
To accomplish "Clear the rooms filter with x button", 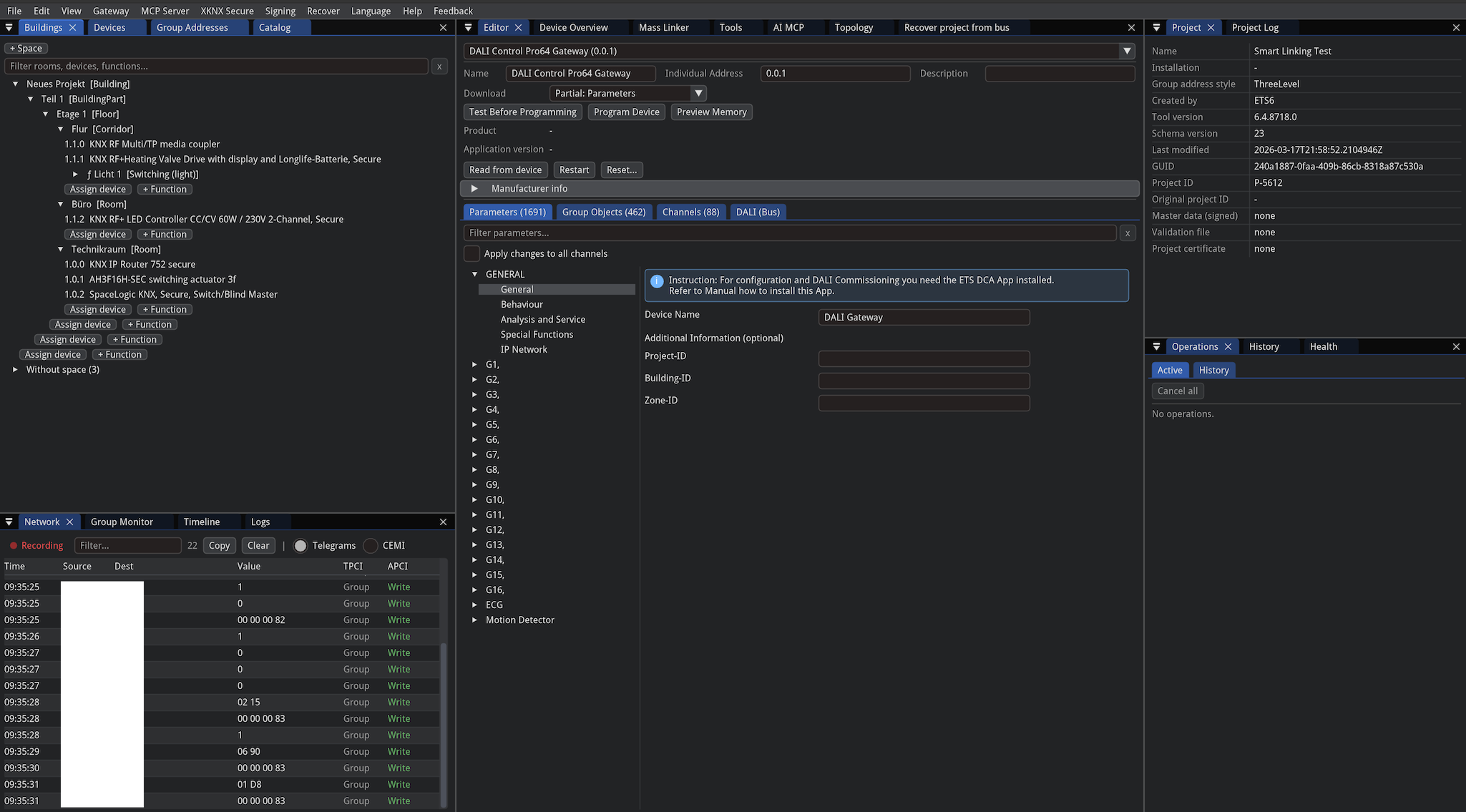I will pyautogui.click(x=439, y=66).
